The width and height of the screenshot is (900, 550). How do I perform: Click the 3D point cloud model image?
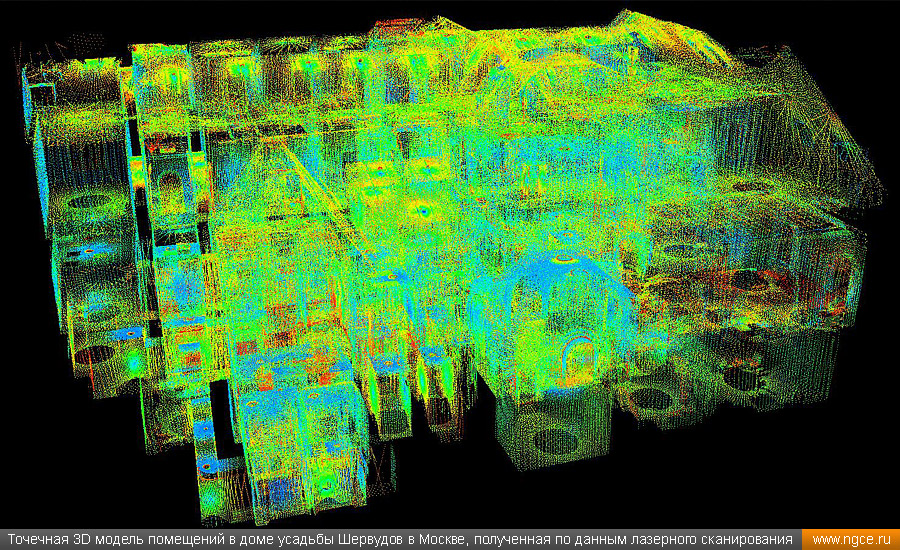coord(450,264)
